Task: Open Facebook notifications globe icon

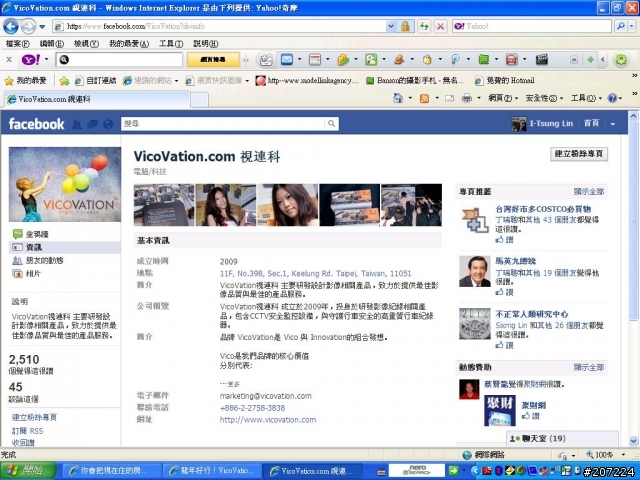Action: [x=108, y=124]
